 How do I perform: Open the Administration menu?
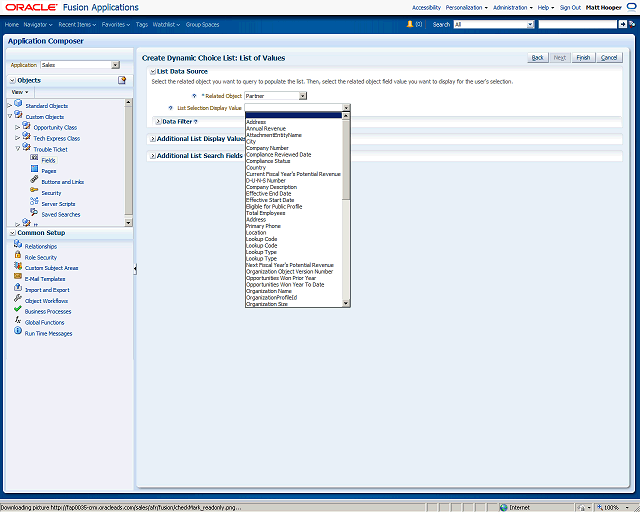click(x=512, y=7)
